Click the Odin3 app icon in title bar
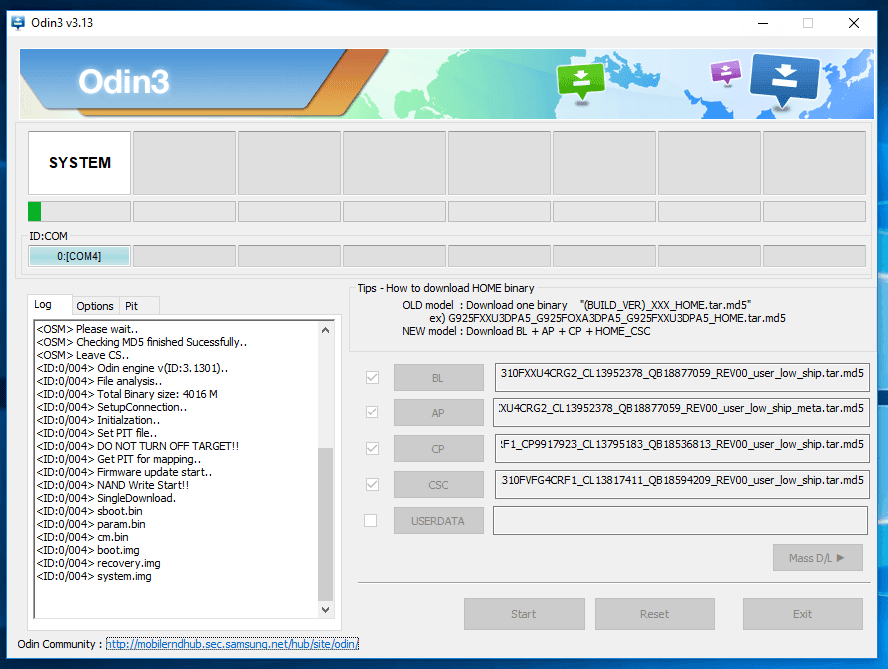888x669 pixels. pyautogui.click(x=18, y=23)
